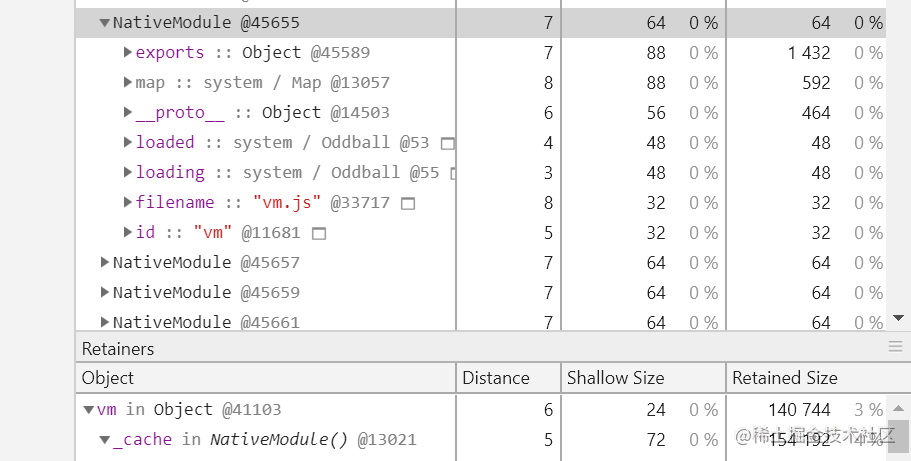Screen dimensions: 911x461
Task: Select the Retainers section title bar
Action: pyautogui.click(x=118, y=349)
